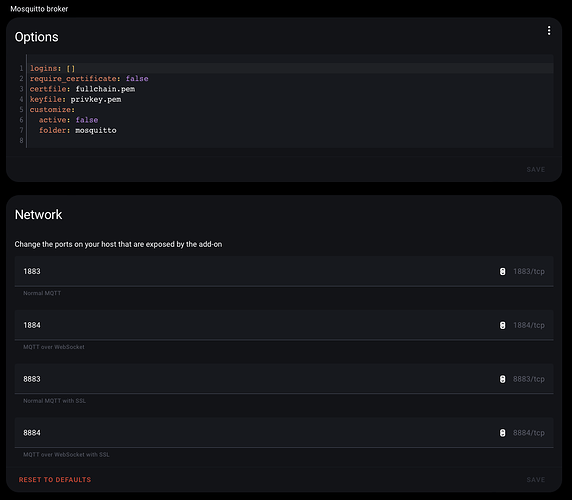Click the stepper icon for port 8883

click(x=502, y=379)
